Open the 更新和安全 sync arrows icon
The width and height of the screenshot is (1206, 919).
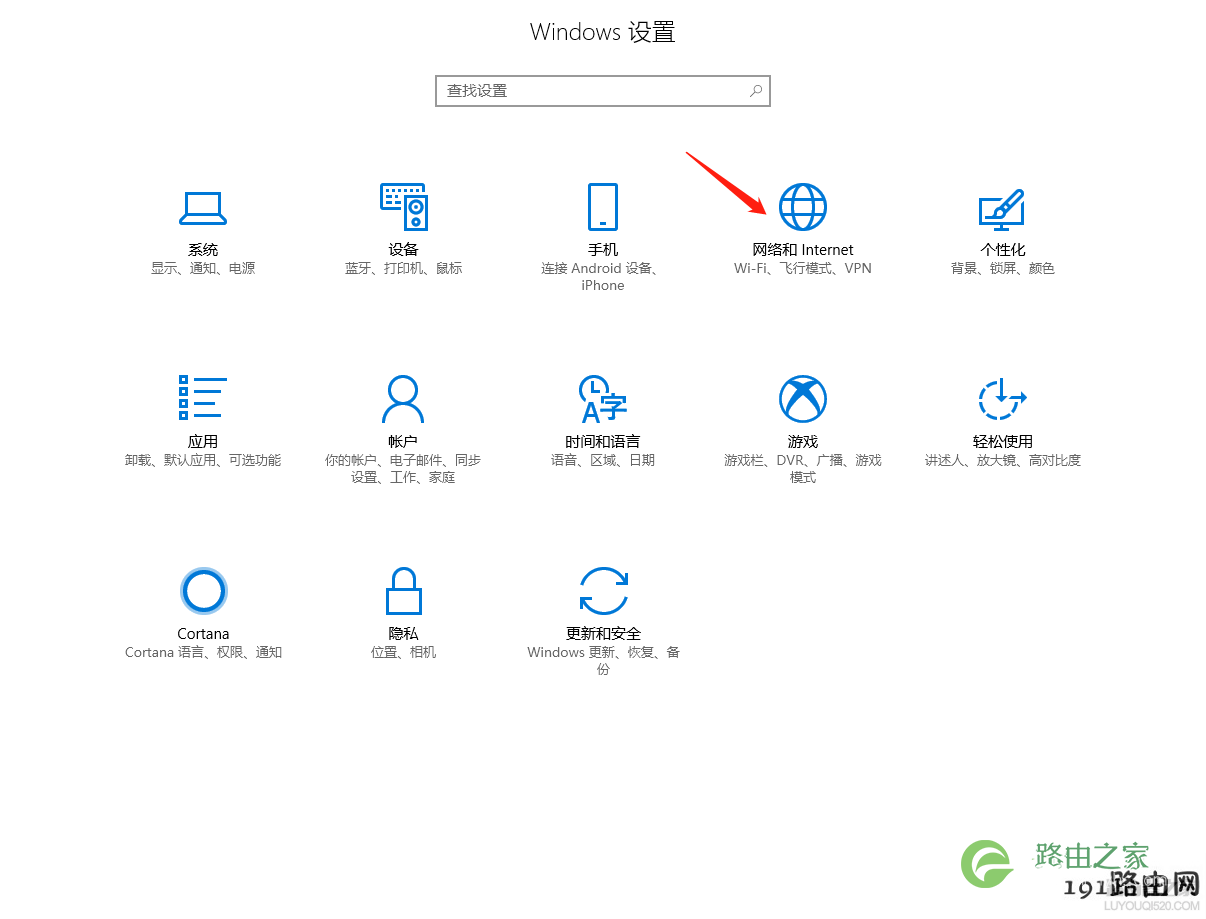[x=603, y=591]
